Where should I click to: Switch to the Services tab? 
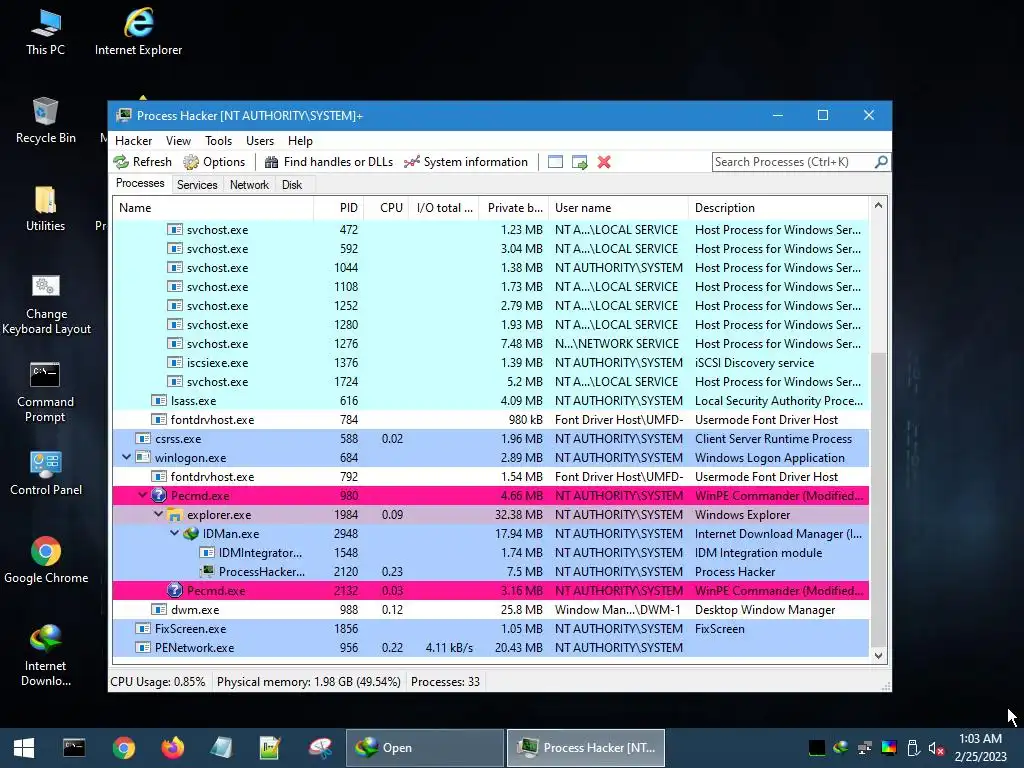[x=197, y=185]
